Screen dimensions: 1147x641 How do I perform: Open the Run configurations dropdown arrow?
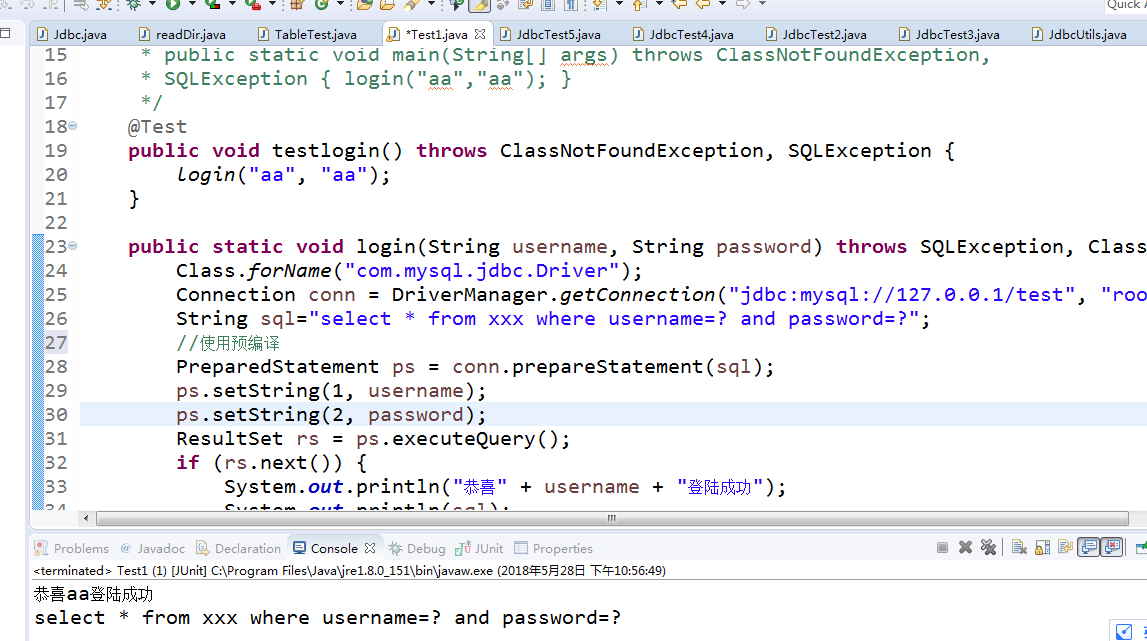192,4
